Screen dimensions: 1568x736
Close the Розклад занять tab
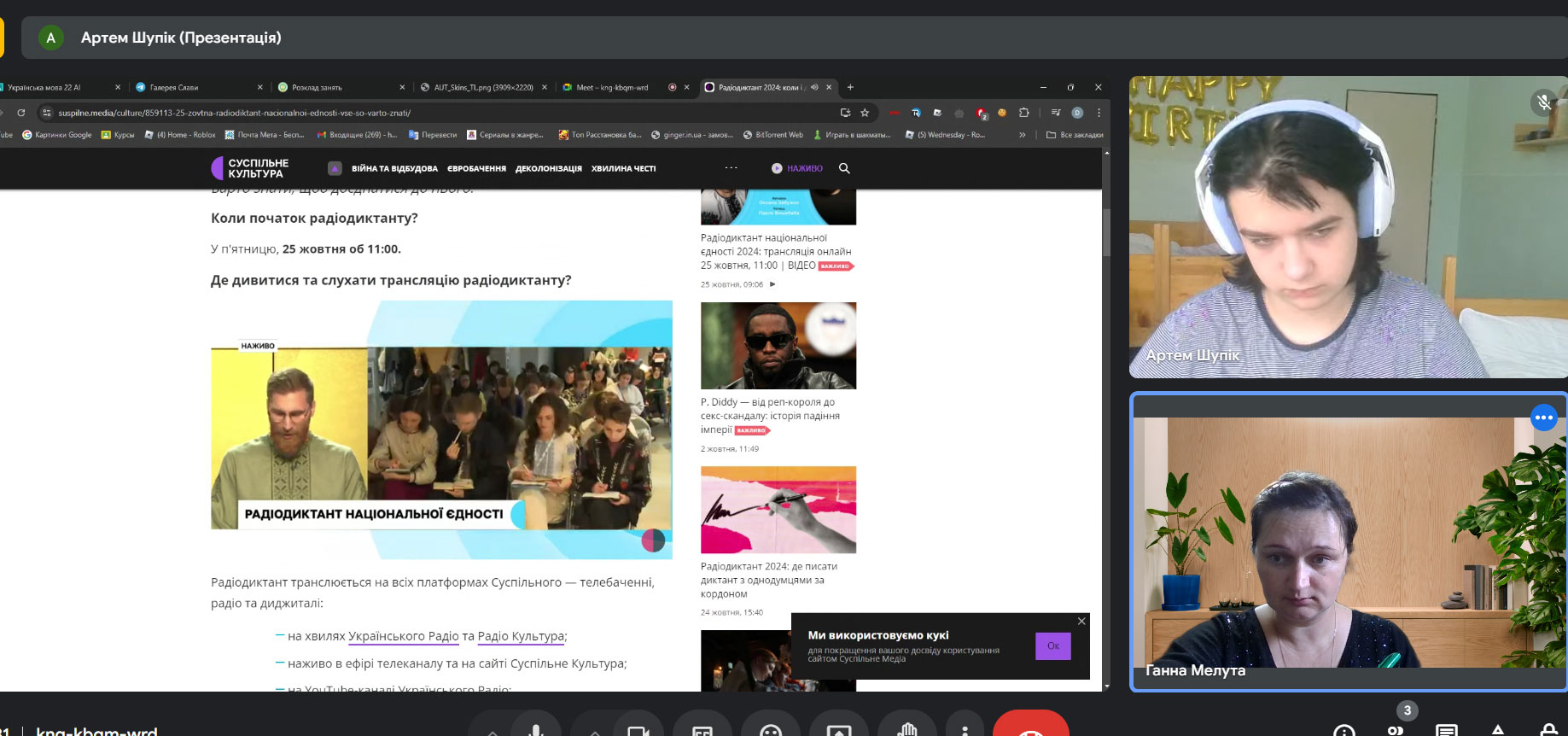[402, 87]
